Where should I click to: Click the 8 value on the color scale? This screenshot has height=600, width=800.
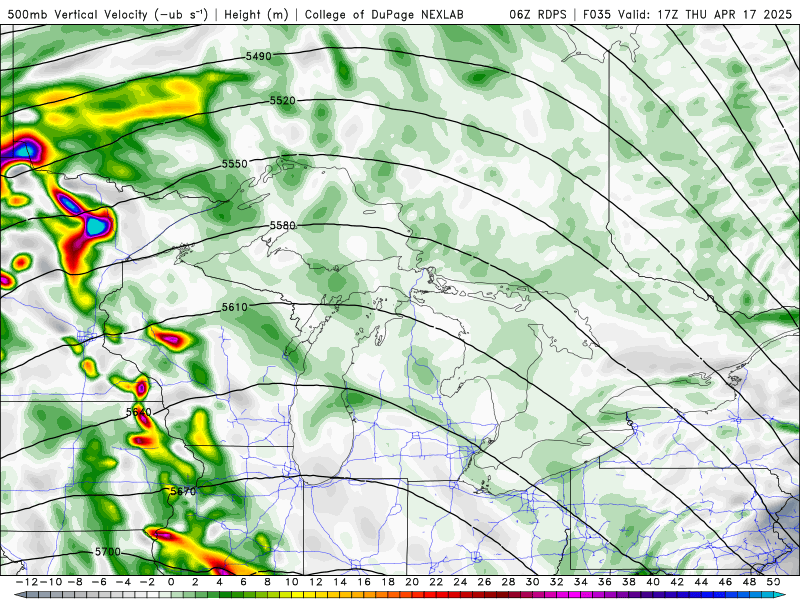[267, 582]
